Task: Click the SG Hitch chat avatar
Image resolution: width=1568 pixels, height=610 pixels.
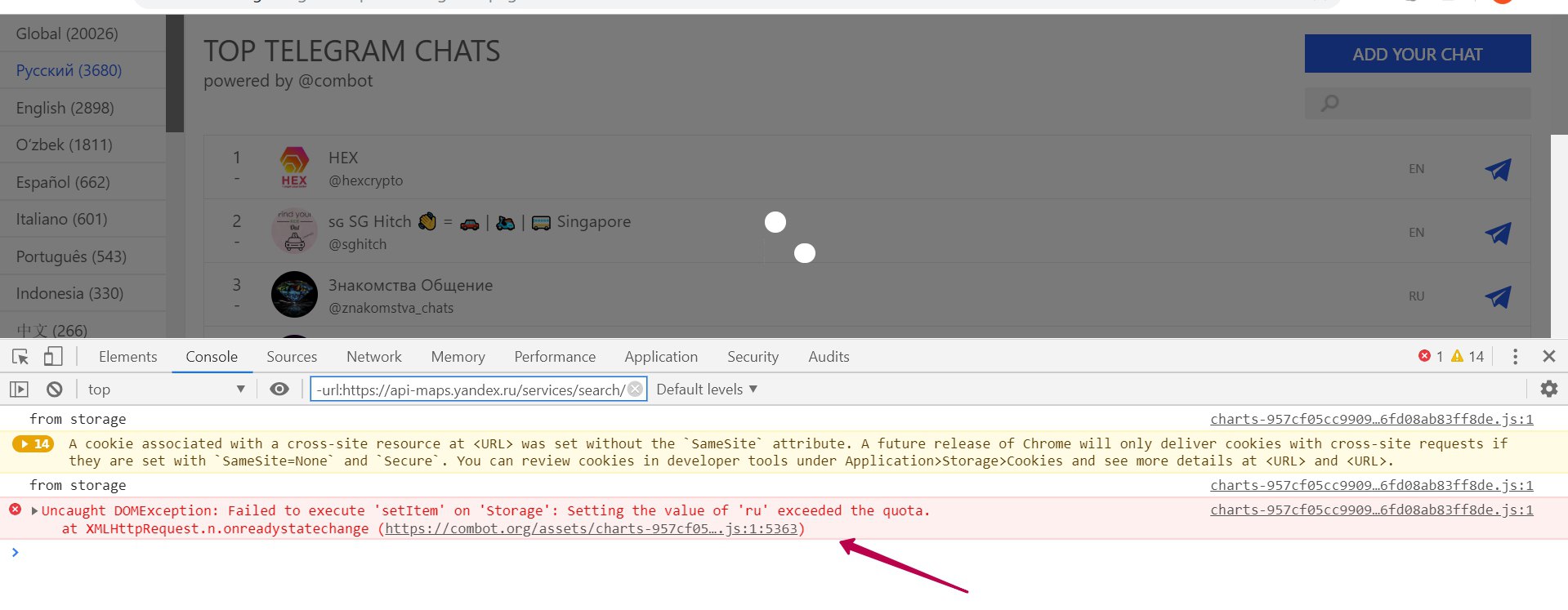Action: click(294, 230)
